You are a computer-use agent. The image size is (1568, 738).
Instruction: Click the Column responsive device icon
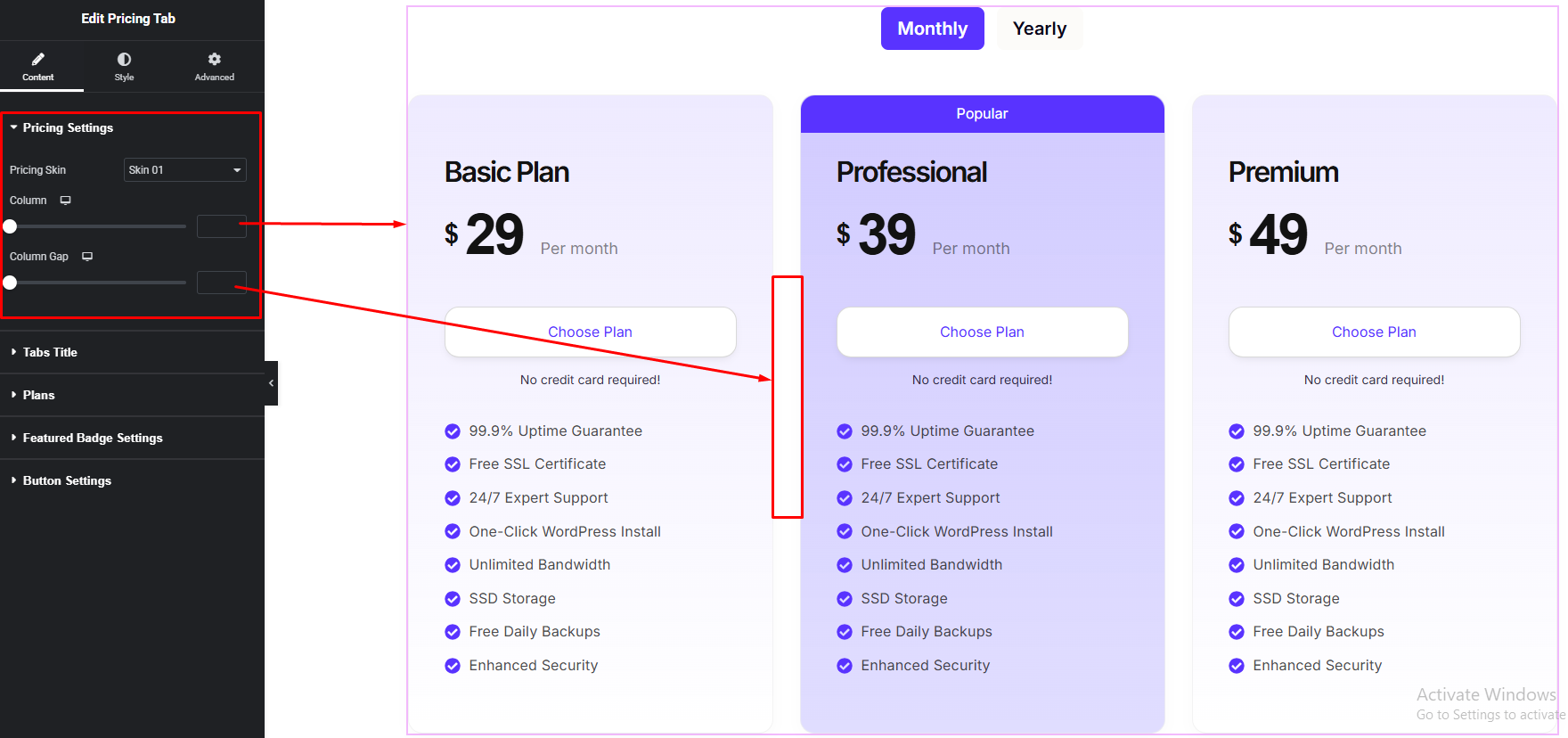[x=65, y=201]
